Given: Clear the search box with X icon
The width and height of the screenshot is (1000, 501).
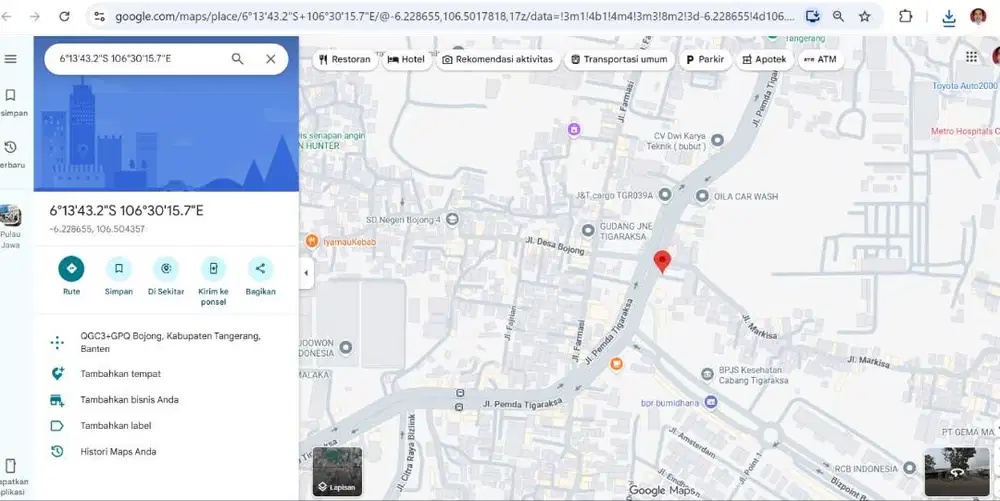Looking at the screenshot, I should [x=270, y=59].
